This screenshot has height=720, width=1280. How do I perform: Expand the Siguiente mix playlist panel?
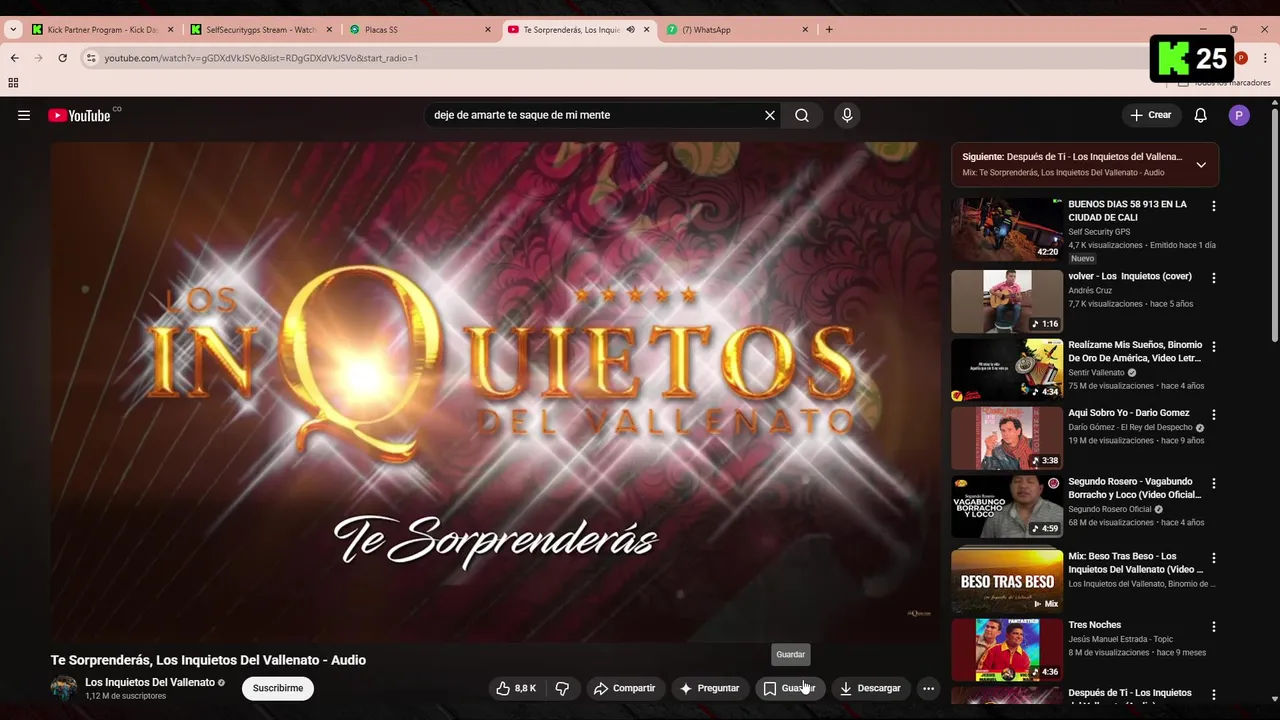coord(1201,165)
